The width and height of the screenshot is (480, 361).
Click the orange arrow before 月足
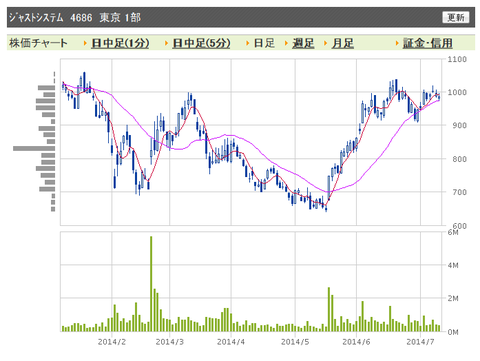[x=326, y=43]
